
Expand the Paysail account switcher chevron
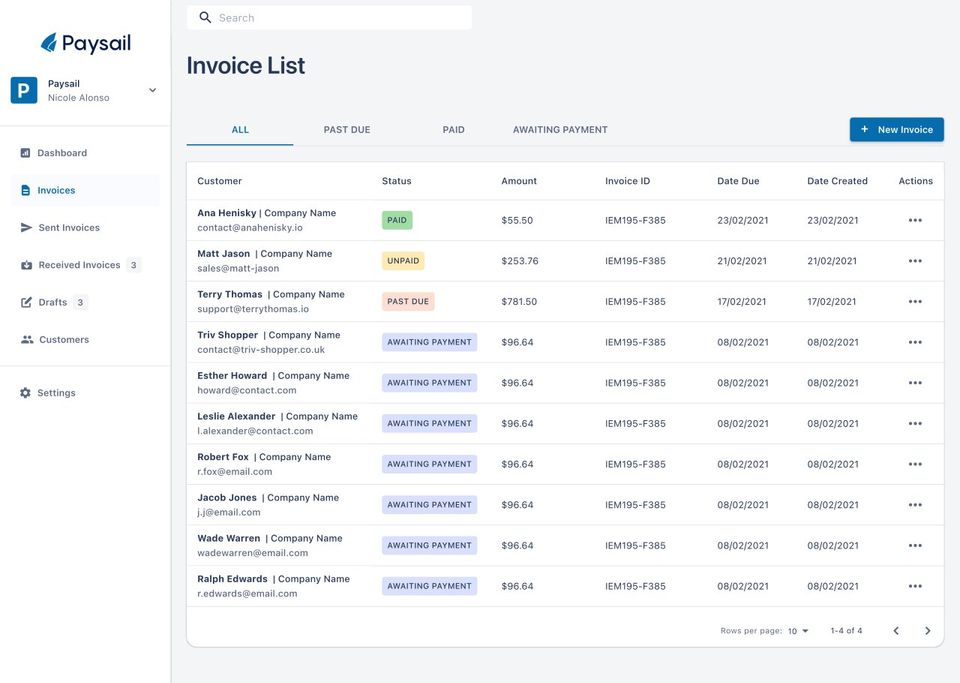click(152, 90)
